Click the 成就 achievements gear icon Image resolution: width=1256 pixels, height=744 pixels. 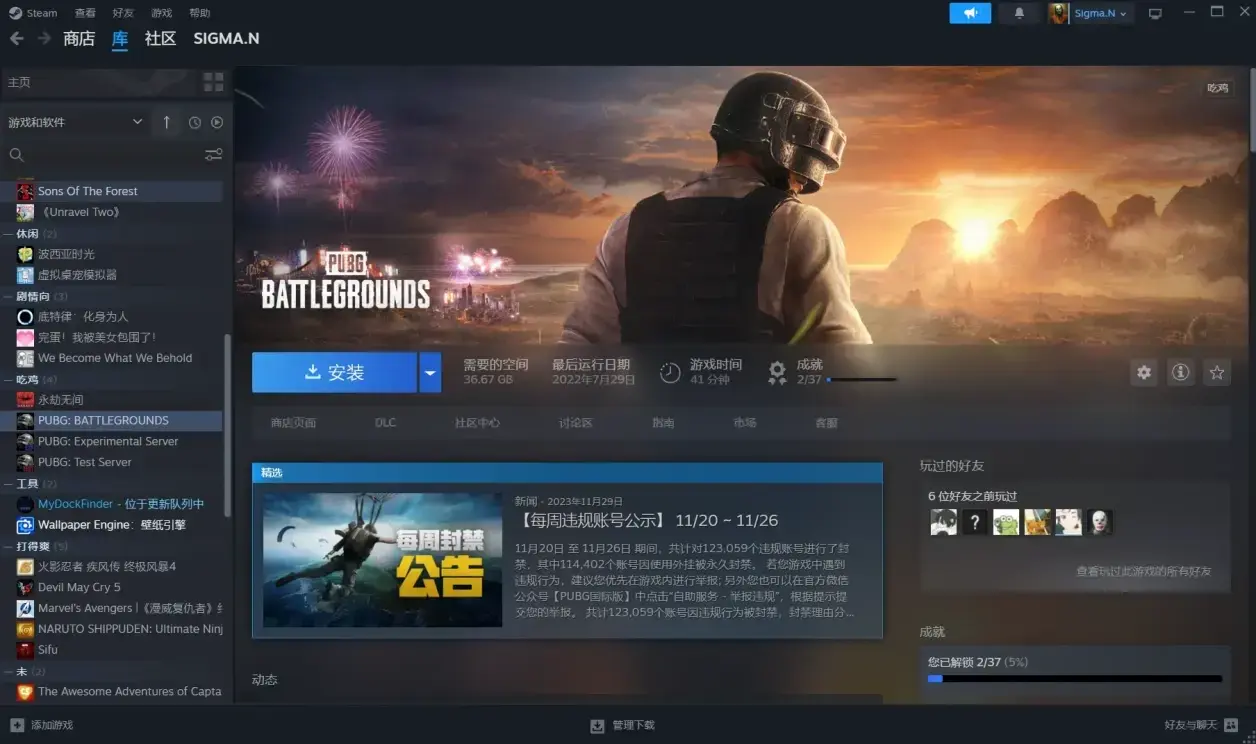click(x=777, y=373)
